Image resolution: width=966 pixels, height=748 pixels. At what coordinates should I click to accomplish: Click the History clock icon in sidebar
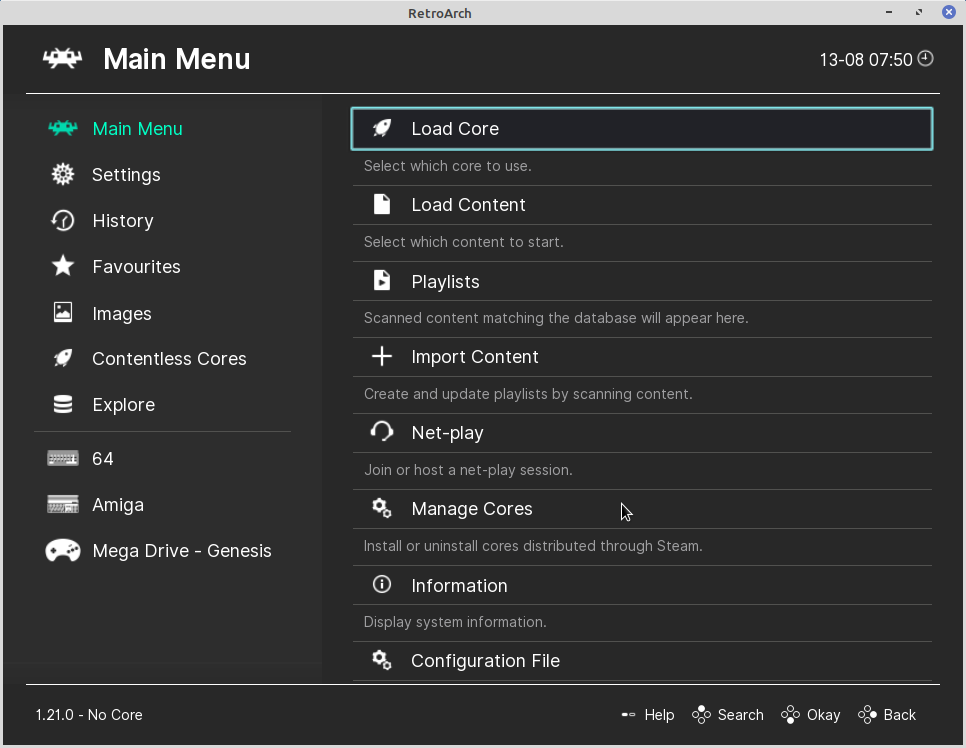63,221
